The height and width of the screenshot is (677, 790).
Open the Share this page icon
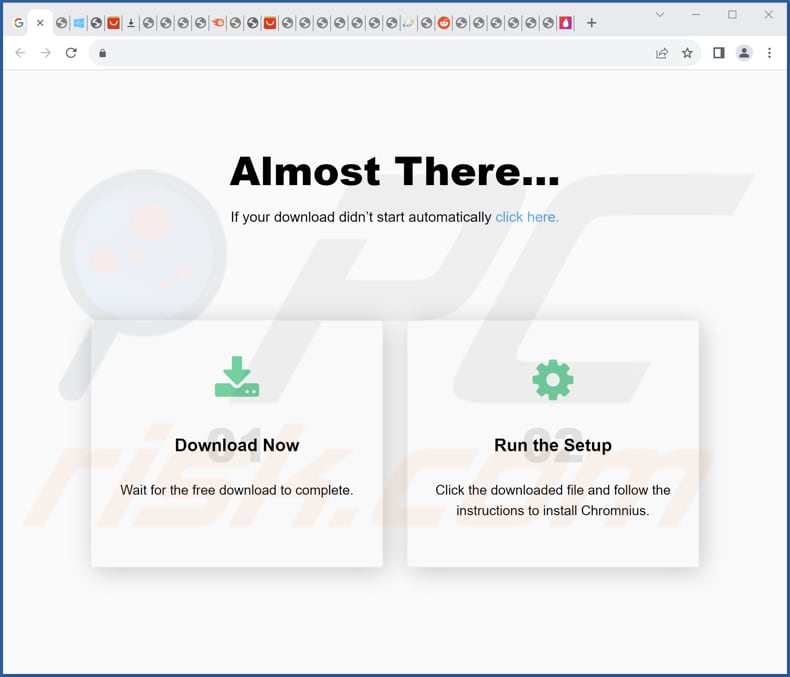pos(662,53)
